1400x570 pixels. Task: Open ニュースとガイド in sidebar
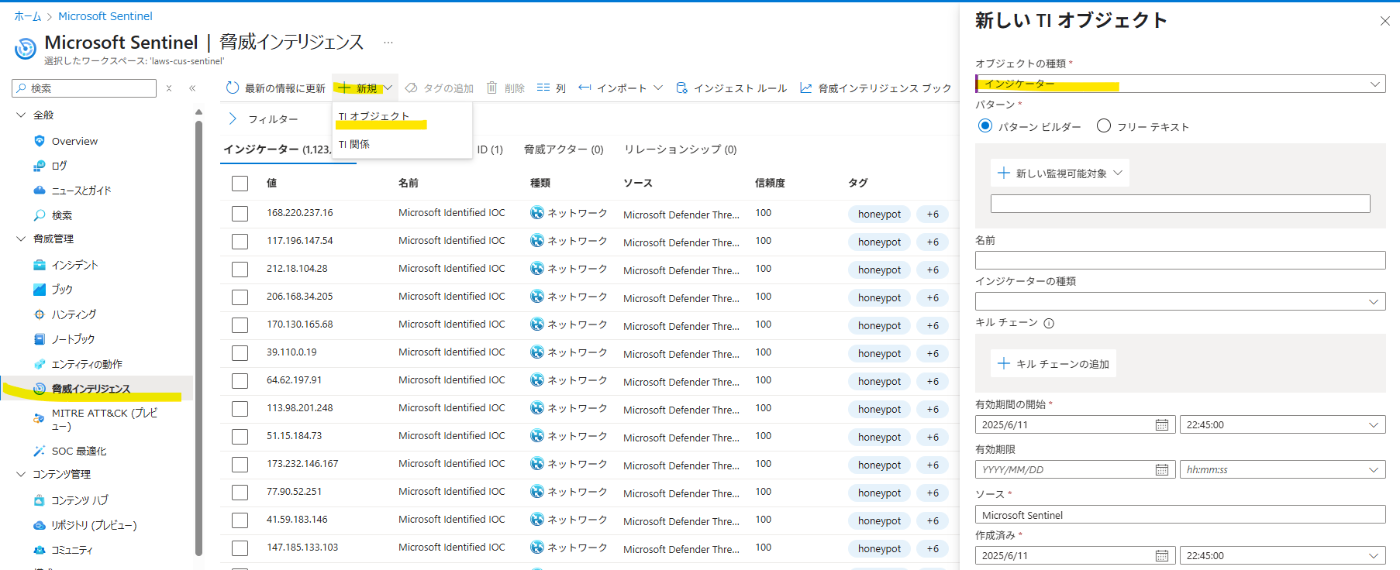[x=81, y=190]
